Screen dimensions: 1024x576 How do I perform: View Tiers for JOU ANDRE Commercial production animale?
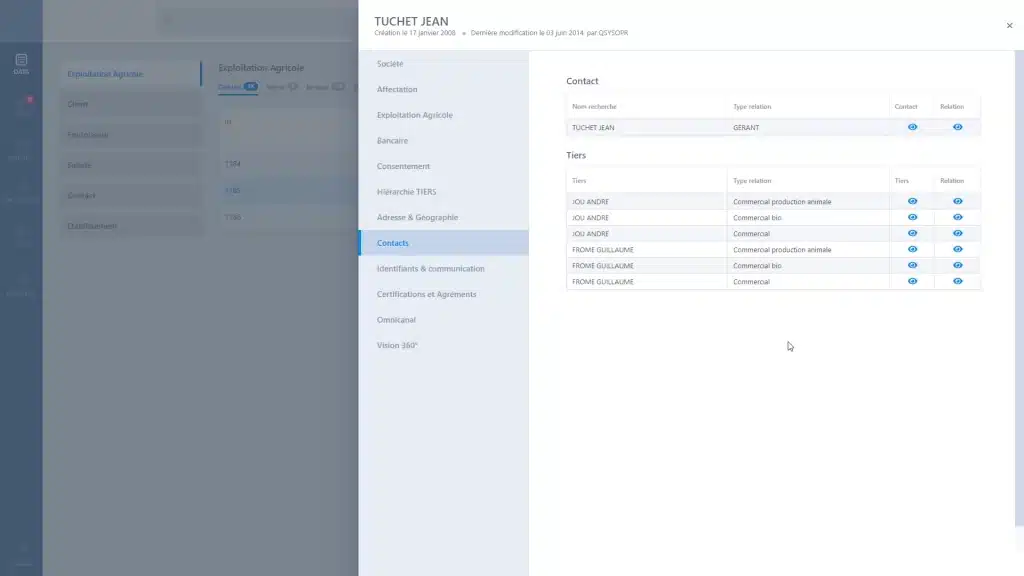[x=912, y=201]
